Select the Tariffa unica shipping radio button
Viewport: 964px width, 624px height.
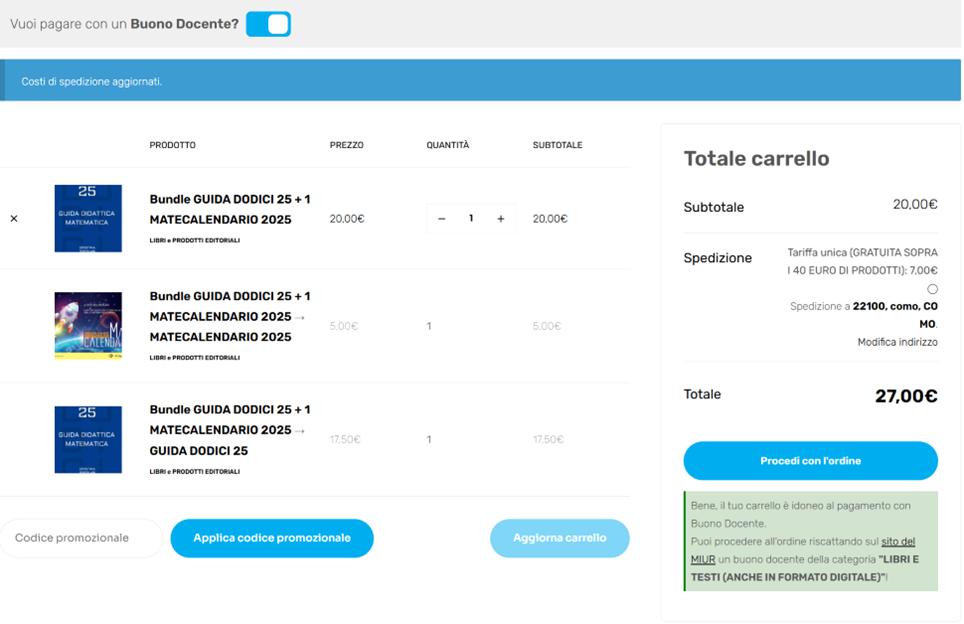(932, 289)
